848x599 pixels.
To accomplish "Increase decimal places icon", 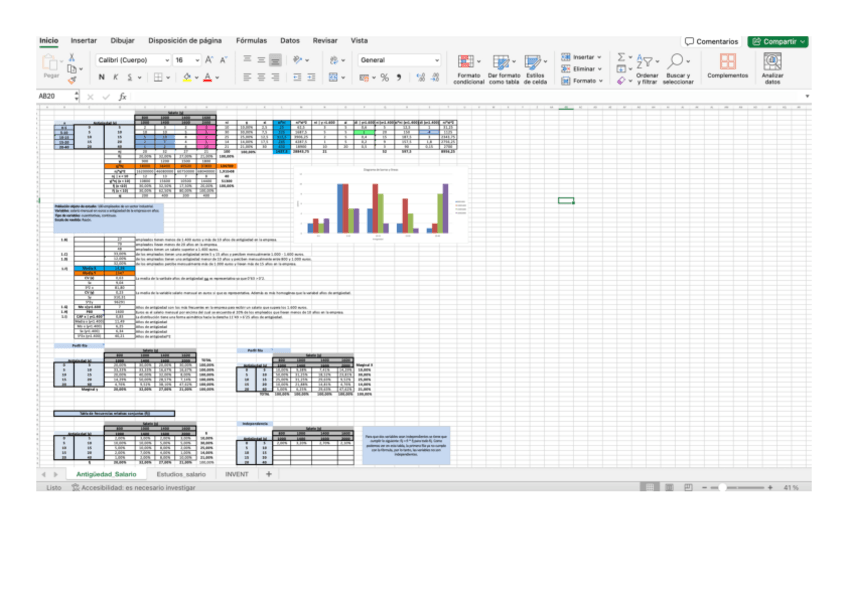I will (x=420, y=78).
